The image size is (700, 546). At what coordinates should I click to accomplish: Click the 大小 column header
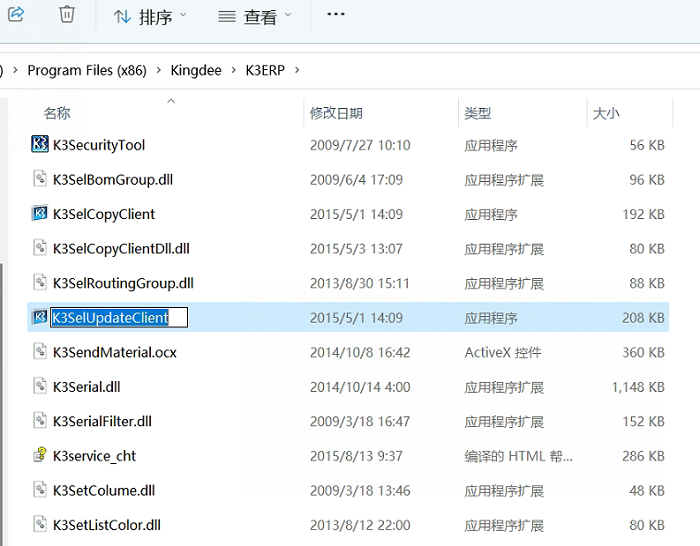(606, 114)
